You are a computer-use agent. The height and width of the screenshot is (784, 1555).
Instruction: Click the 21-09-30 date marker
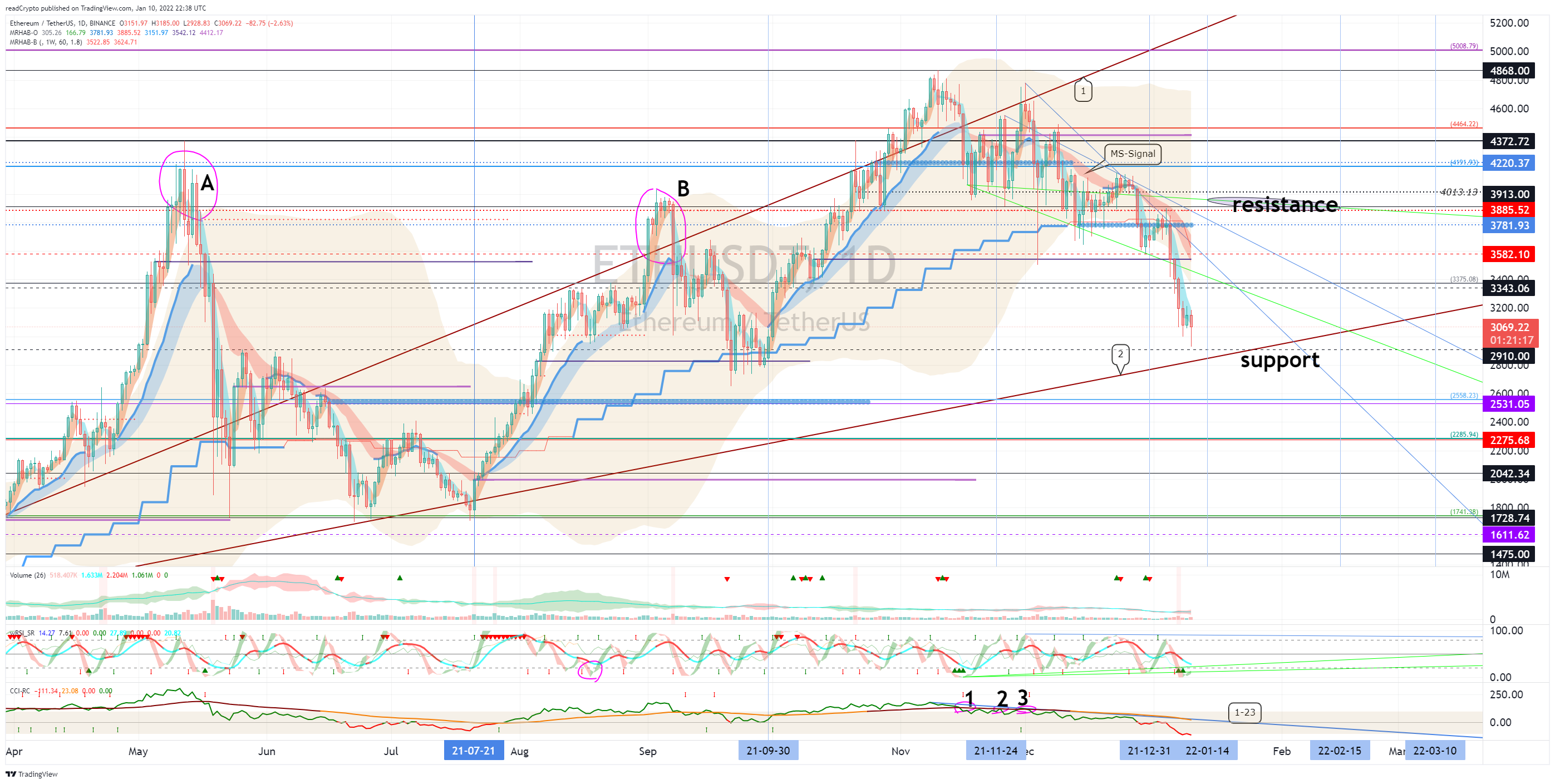click(768, 750)
